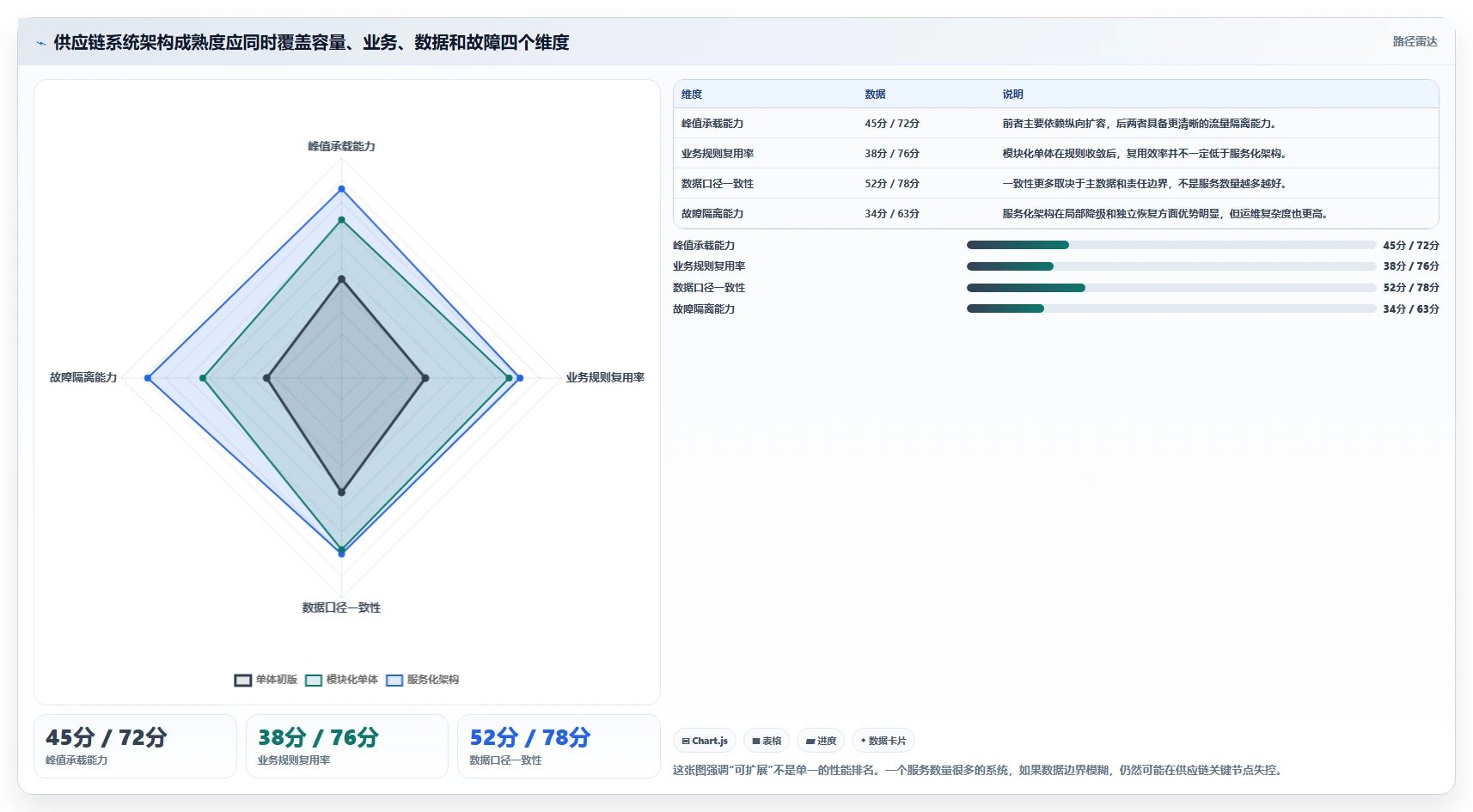The width and height of the screenshot is (1473, 812).
Task: Click table cell 业务规则复用率
Action: click(718, 154)
